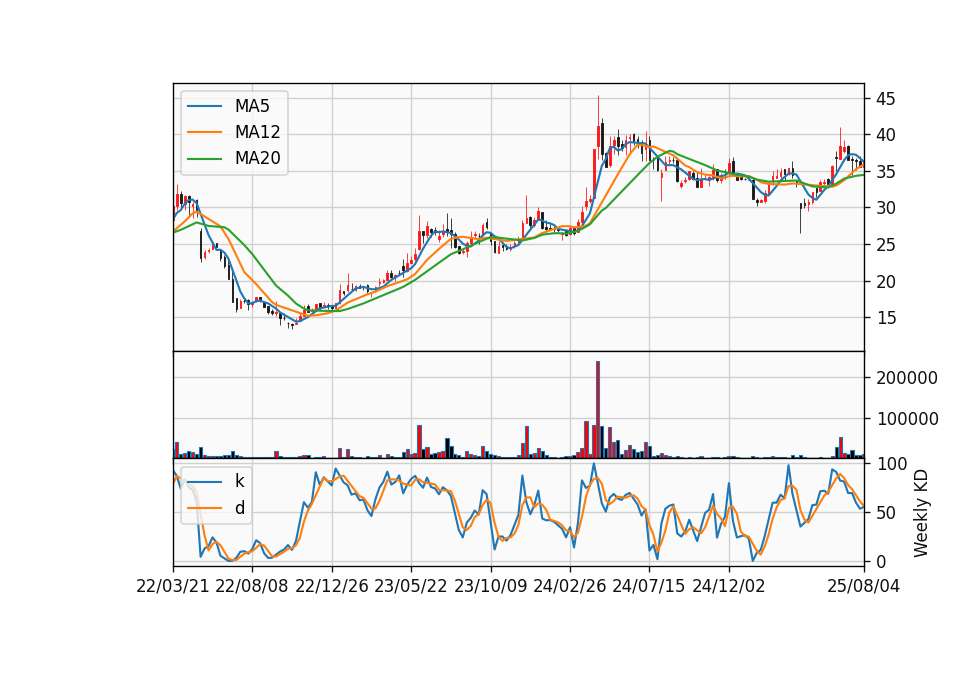Click the 23/05/22 date label
This screenshot has height=690, width=960.
click(411, 587)
